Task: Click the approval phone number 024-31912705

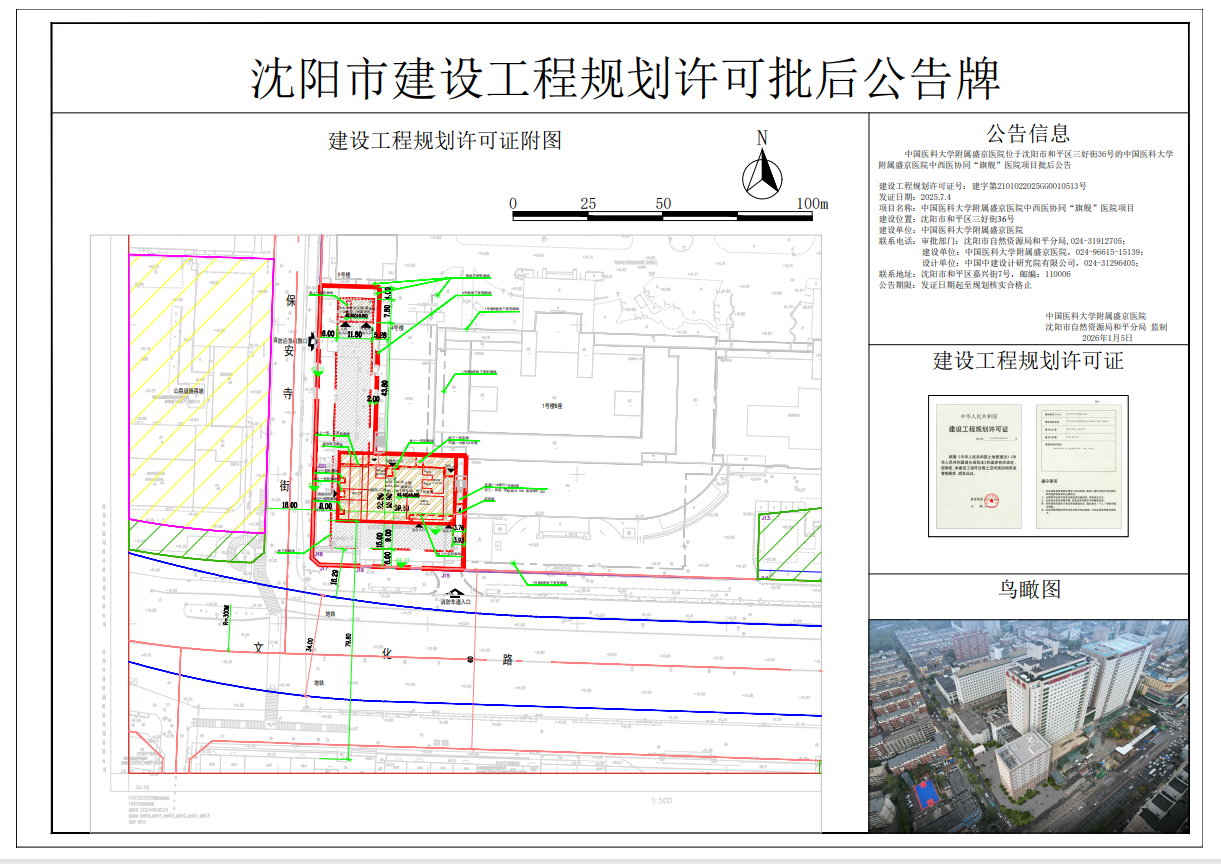Action: pos(1097,242)
